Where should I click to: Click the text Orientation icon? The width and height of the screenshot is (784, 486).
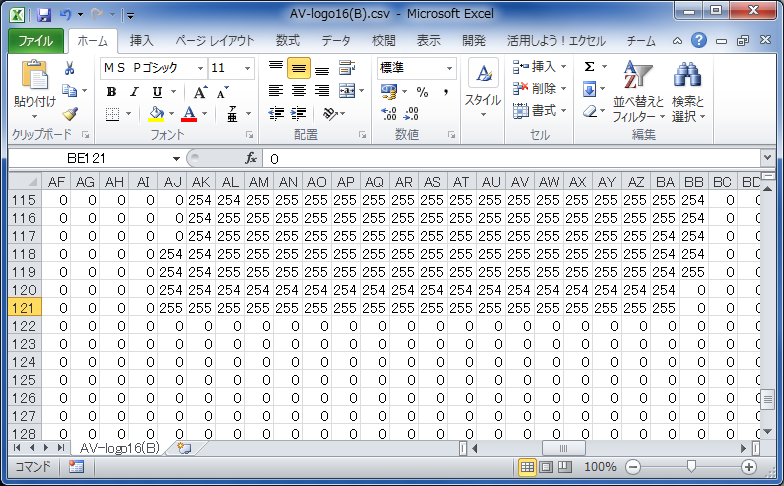(x=330, y=114)
